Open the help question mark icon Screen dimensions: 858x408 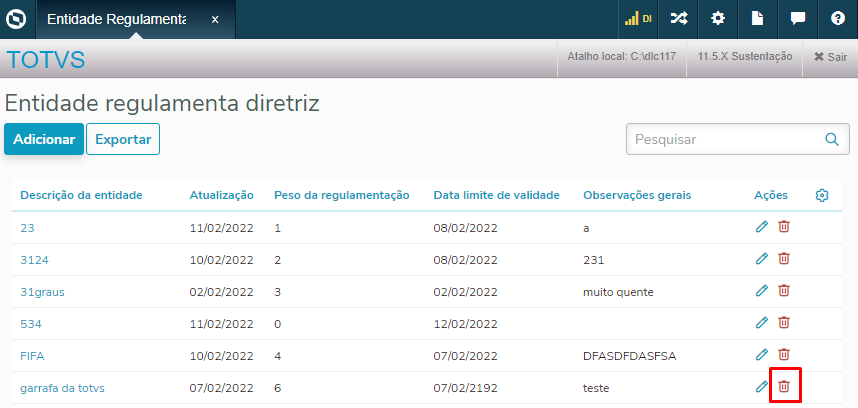pos(838,19)
